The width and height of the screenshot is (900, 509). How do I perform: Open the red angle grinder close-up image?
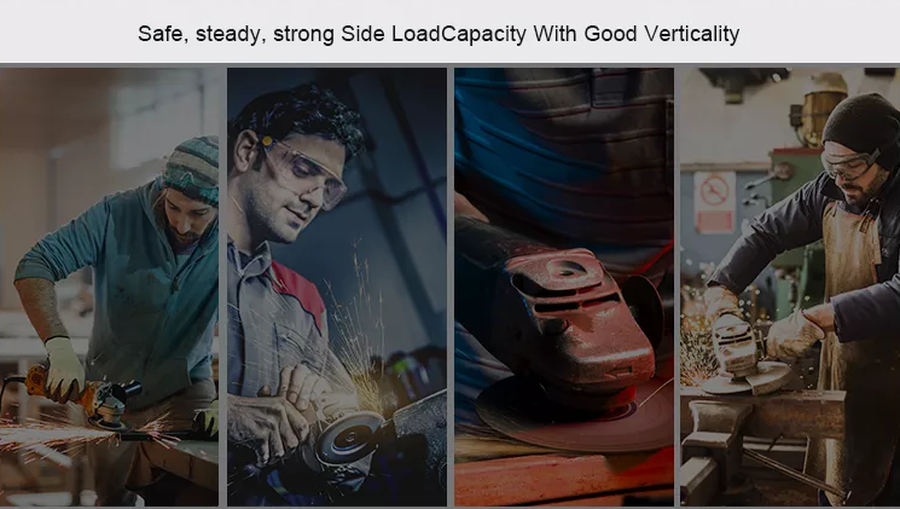pyautogui.click(x=564, y=287)
